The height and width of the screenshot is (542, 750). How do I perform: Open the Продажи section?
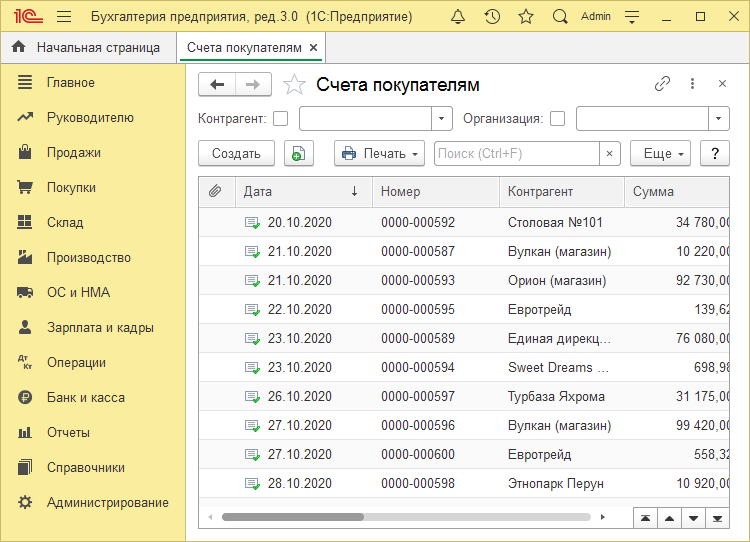(x=74, y=152)
